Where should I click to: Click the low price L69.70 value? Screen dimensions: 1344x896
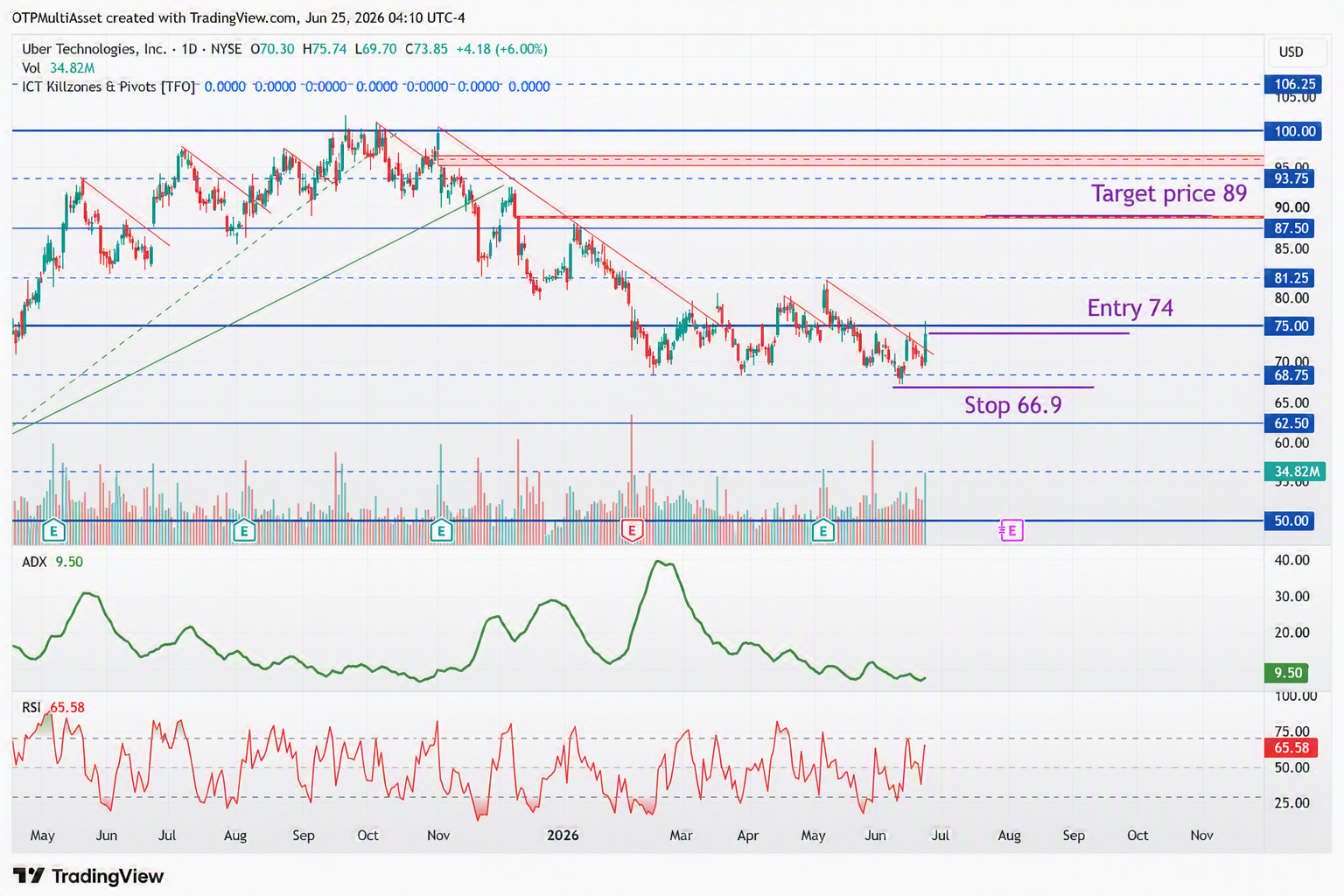[x=375, y=49]
